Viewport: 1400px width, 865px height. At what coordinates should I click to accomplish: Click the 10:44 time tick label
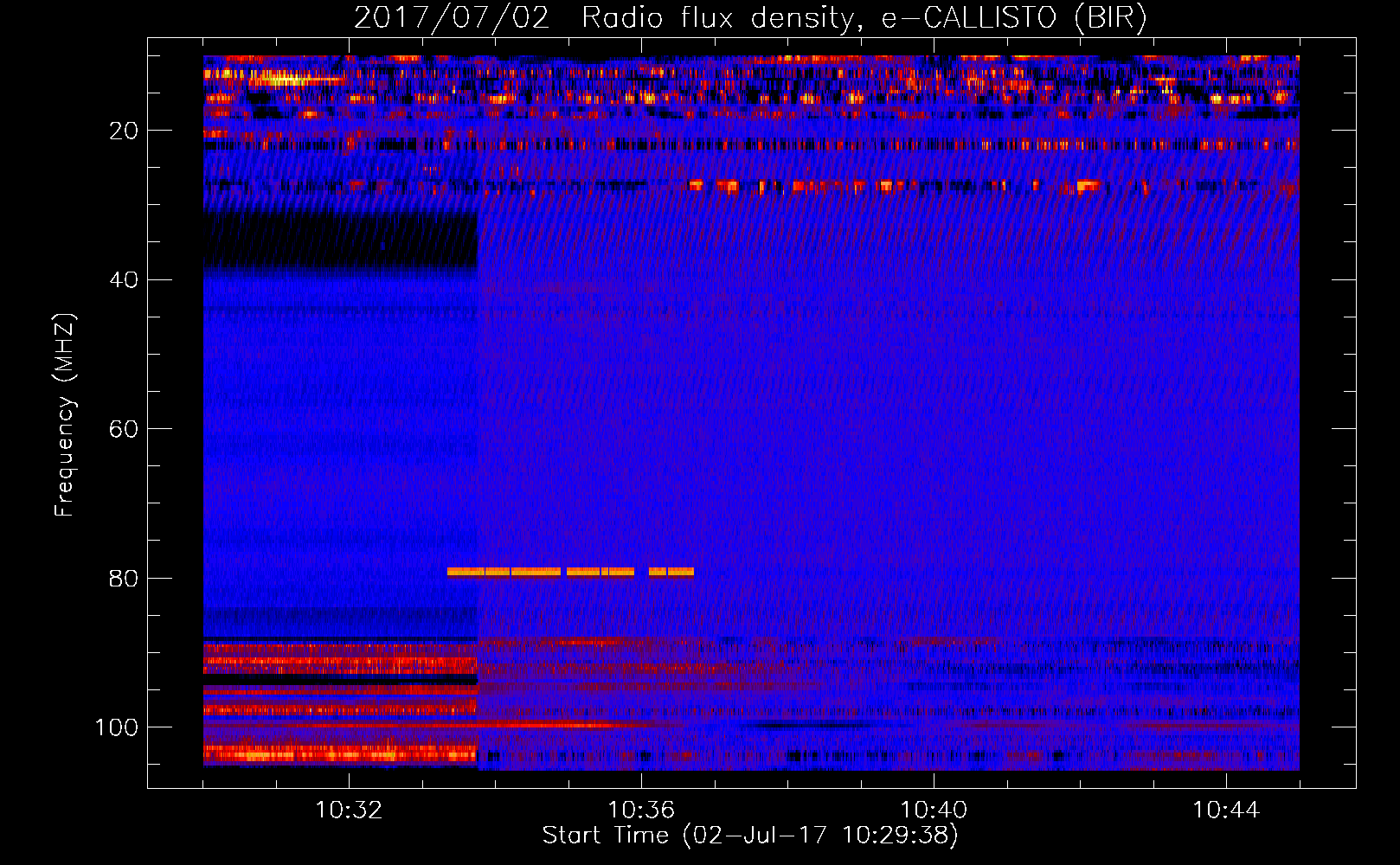pos(1226,811)
